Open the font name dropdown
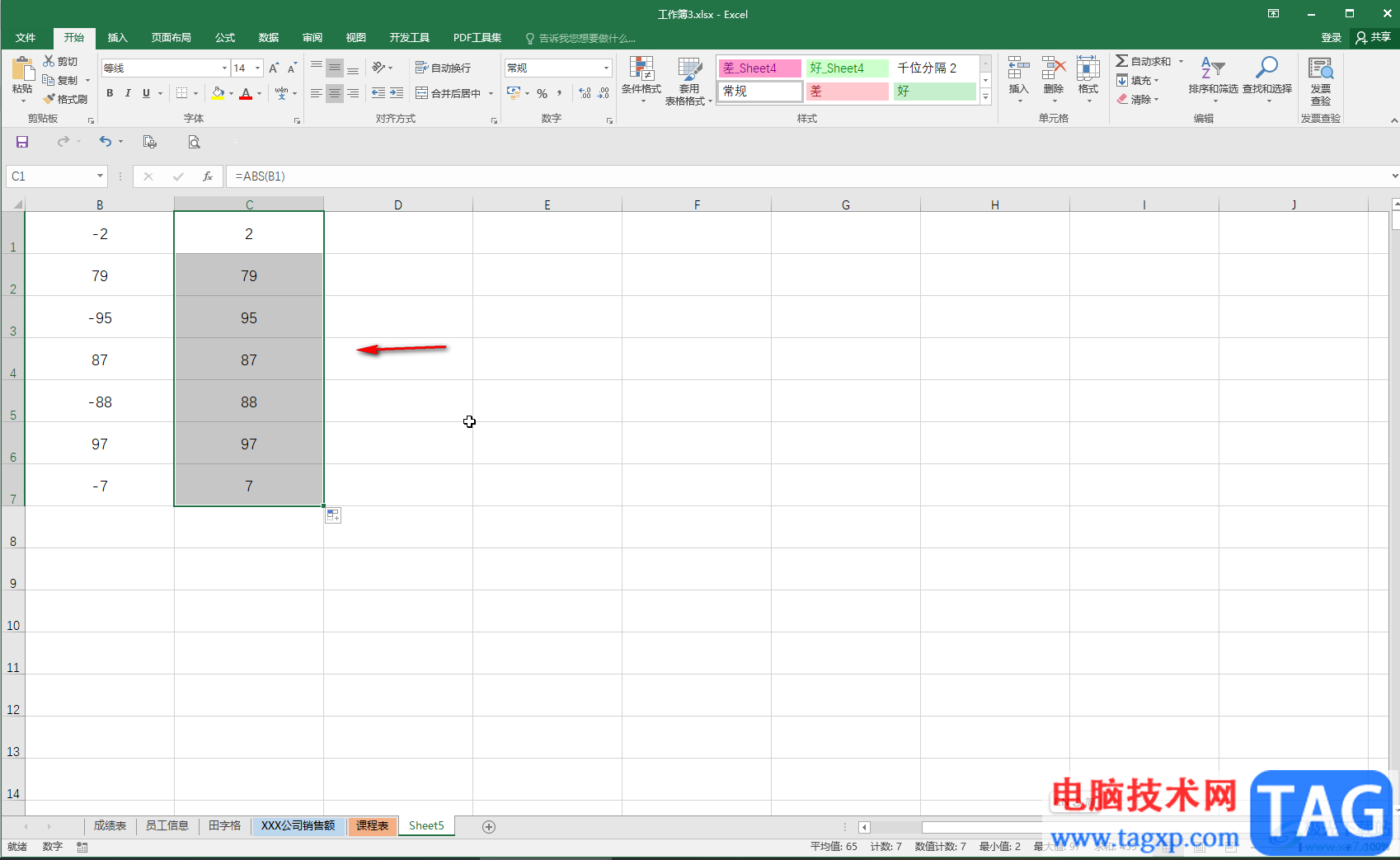Image resolution: width=1400 pixels, height=860 pixels. pos(224,68)
